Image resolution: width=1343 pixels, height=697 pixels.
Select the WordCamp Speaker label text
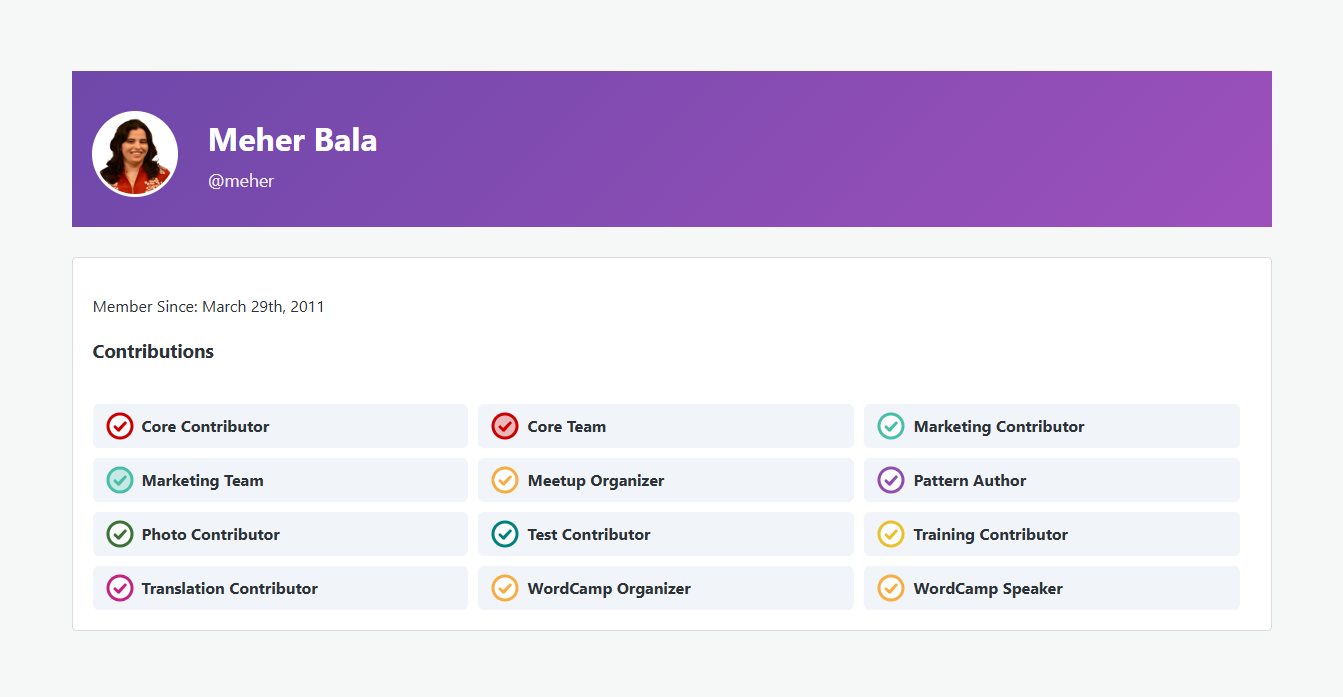[x=987, y=588]
